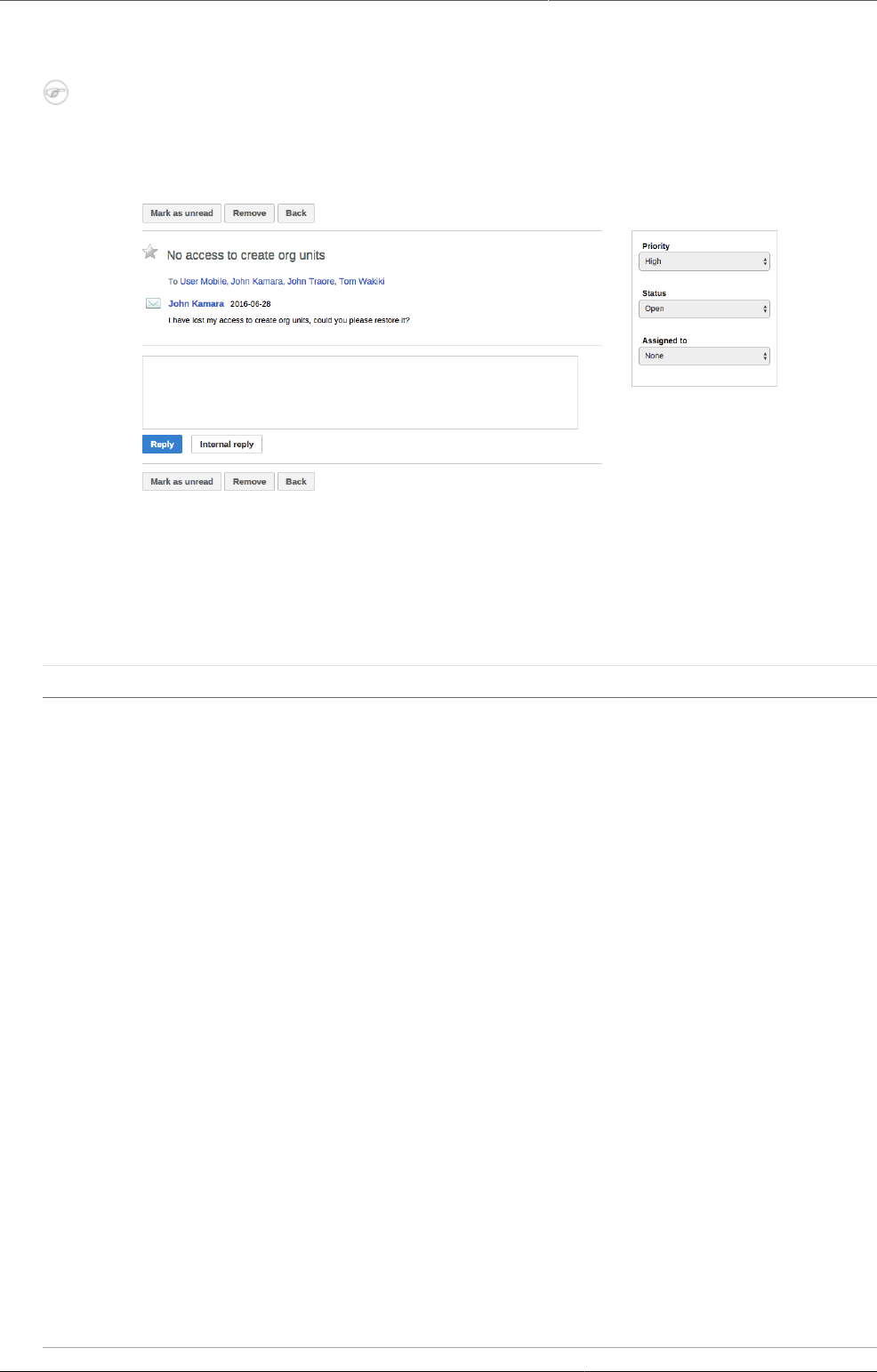Image resolution: width=877 pixels, height=1372 pixels.
Task: Star the 'No access to create org units' message
Action: [150, 253]
